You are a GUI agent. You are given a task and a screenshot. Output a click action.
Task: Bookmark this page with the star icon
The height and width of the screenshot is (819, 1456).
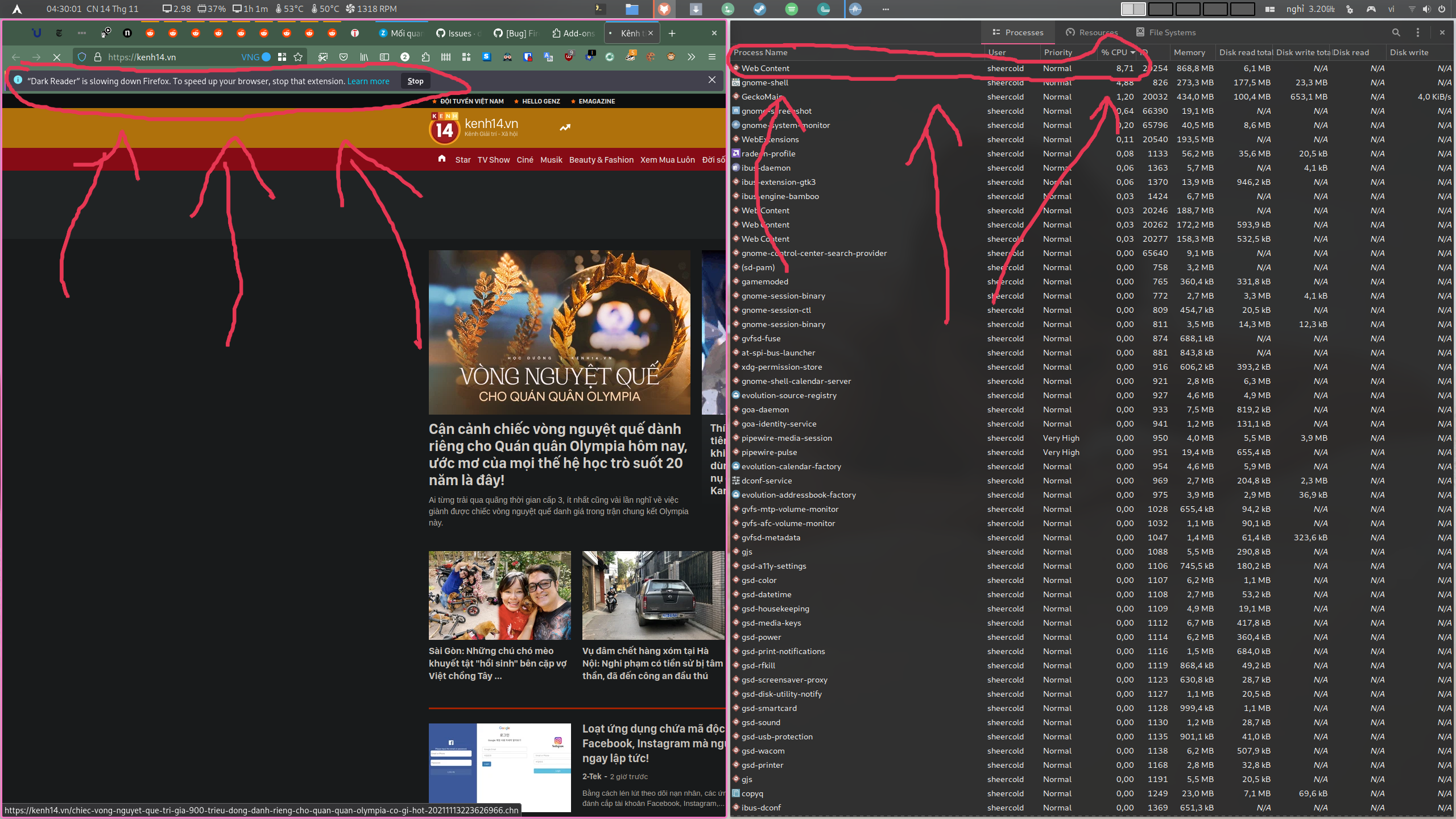[298, 57]
